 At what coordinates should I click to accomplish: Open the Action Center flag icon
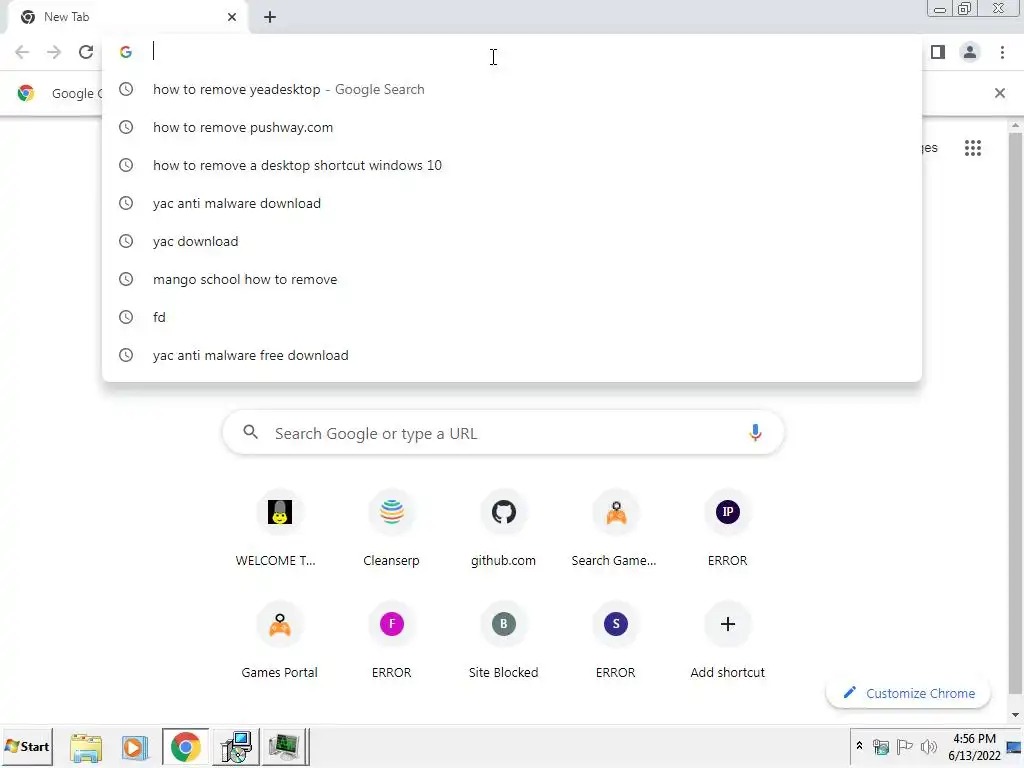(904, 746)
